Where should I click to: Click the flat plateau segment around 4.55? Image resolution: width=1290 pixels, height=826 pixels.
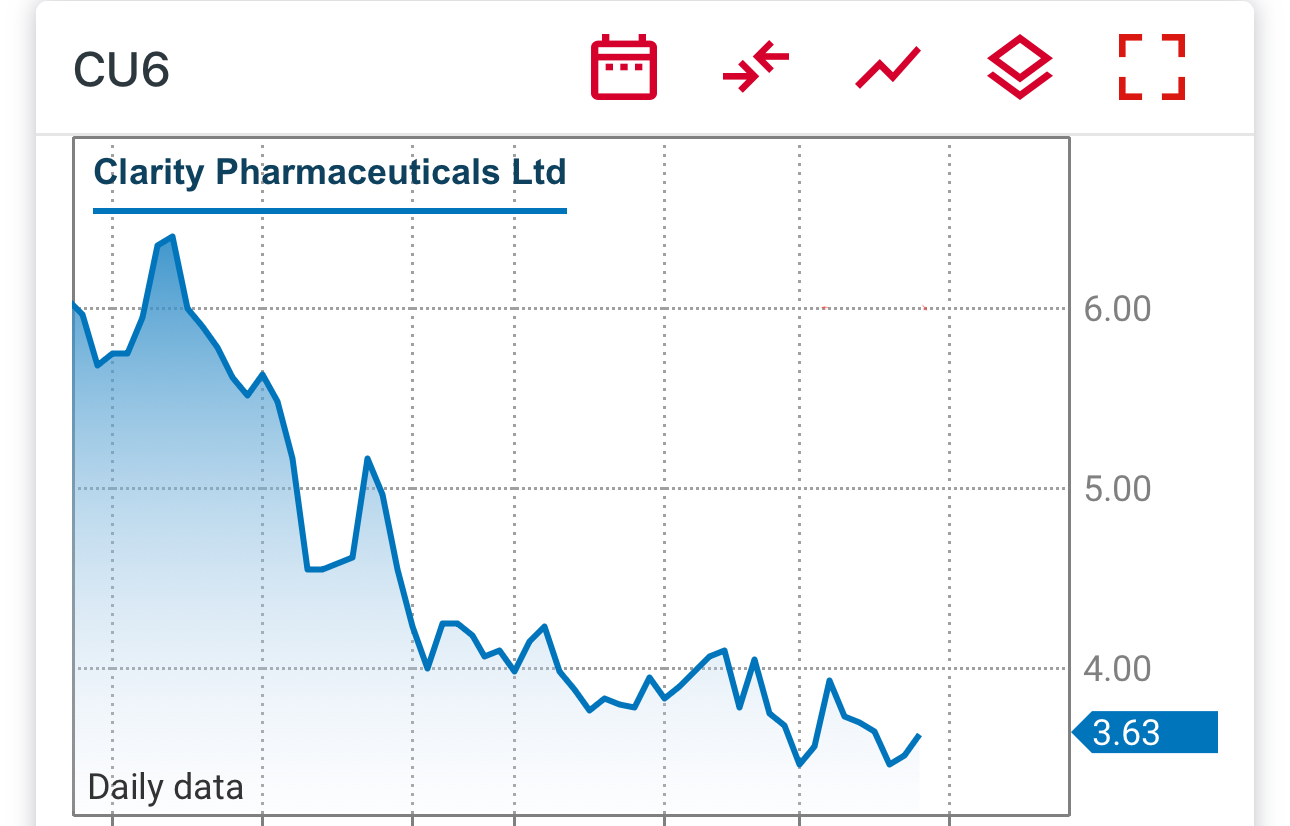(316, 569)
